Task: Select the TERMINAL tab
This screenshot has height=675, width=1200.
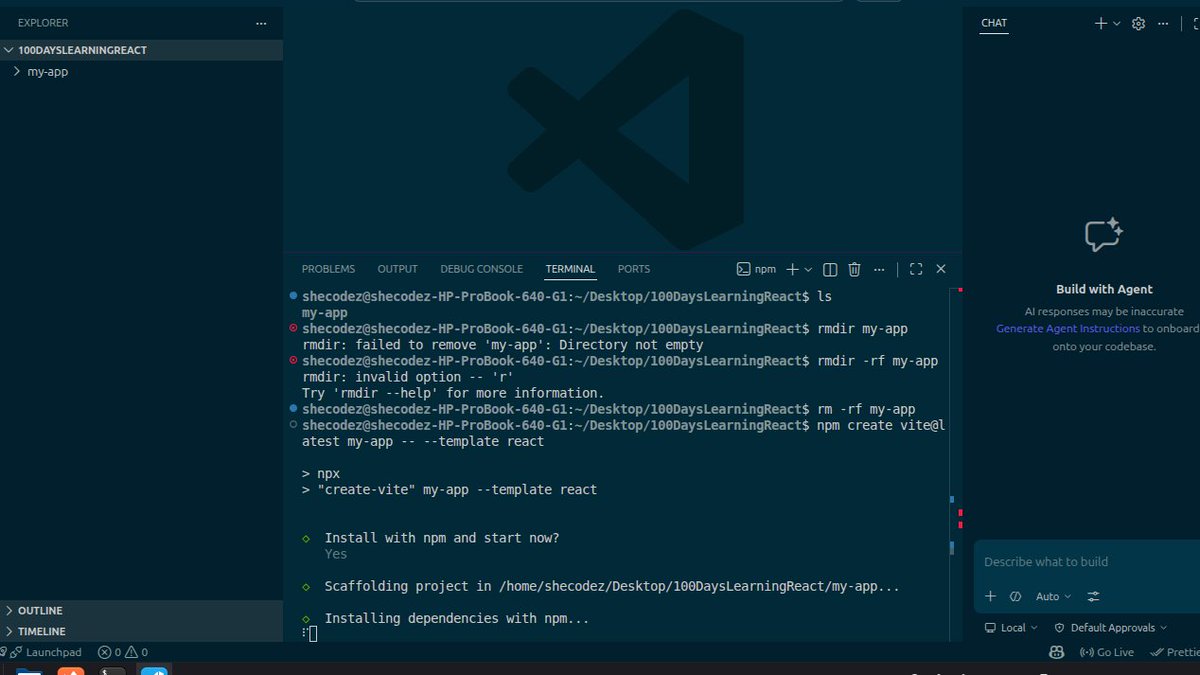Action: [x=570, y=269]
